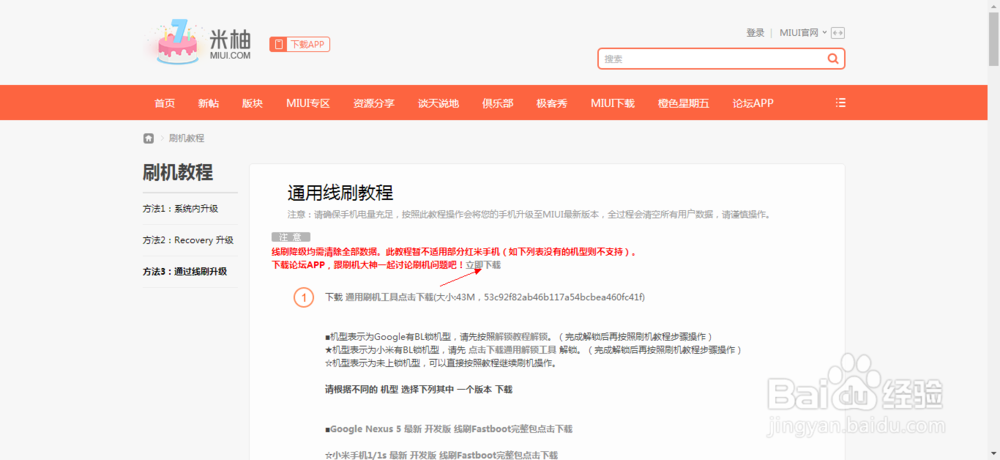Click 点击下载通用解锁工具 link
The height and width of the screenshot is (460, 1000).
coord(513,350)
